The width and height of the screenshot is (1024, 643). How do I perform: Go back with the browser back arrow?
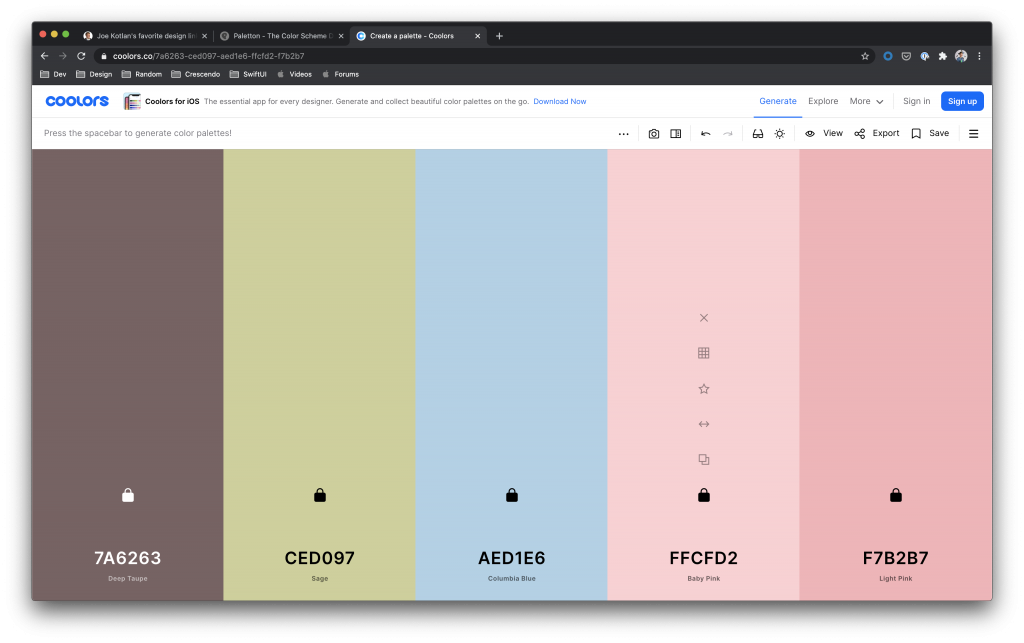[44, 56]
